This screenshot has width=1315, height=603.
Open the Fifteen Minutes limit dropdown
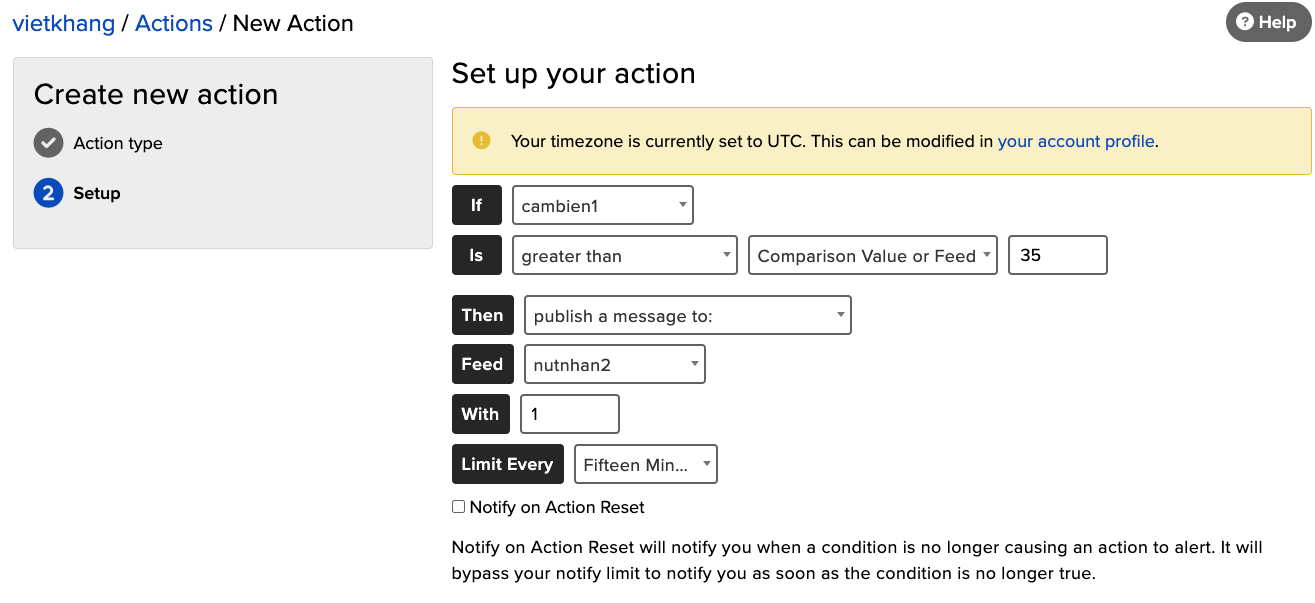(645, 464)
